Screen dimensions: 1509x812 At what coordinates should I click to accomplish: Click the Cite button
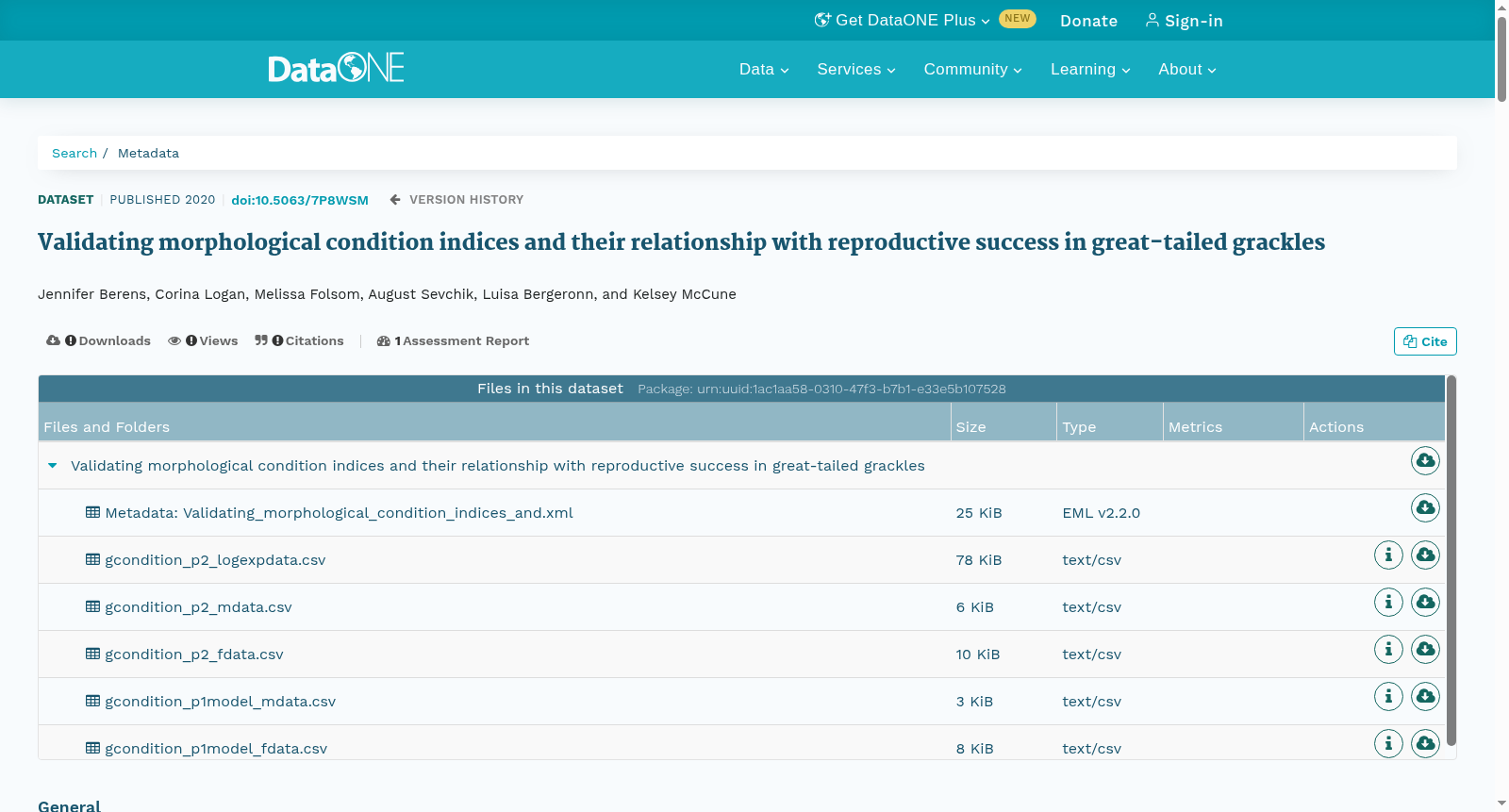click(1425, 341)
